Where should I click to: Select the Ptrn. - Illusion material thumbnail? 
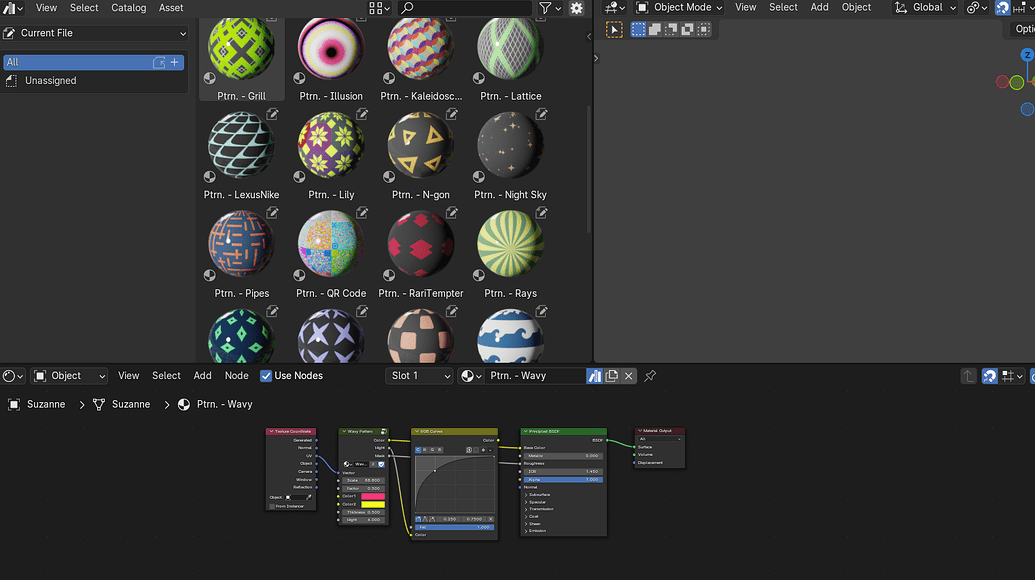pos(331,48)
